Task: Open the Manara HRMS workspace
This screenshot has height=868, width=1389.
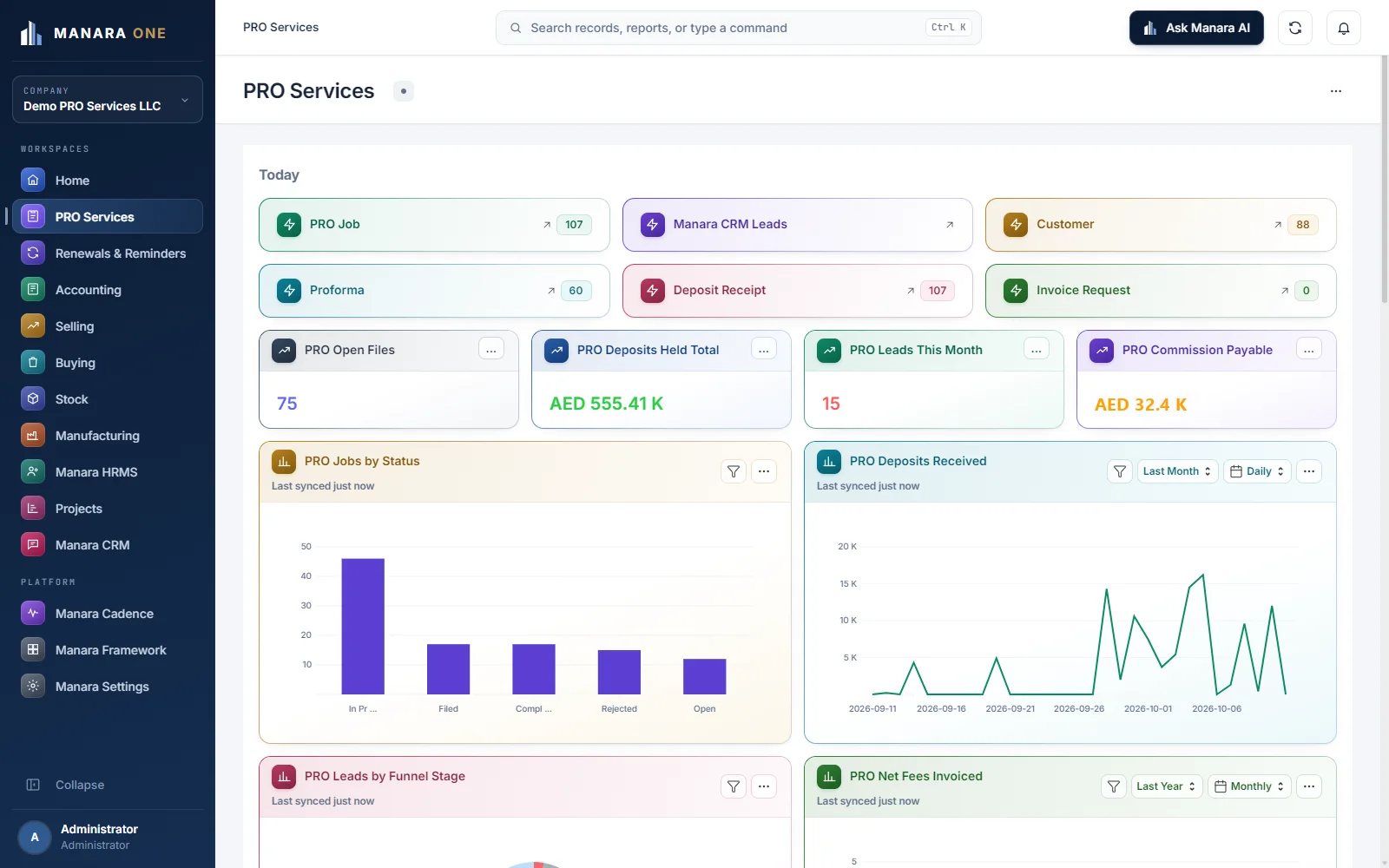Action: [108, 472]
